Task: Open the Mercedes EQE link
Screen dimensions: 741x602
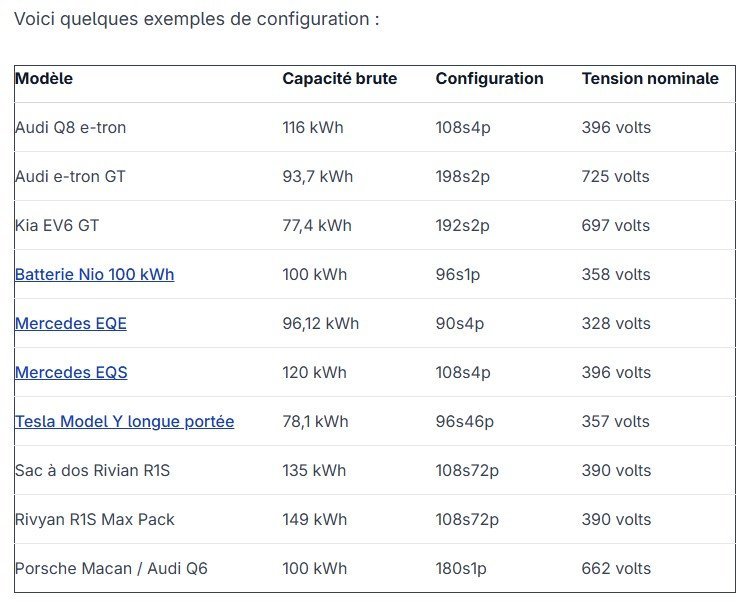Action: pos(70,323)
